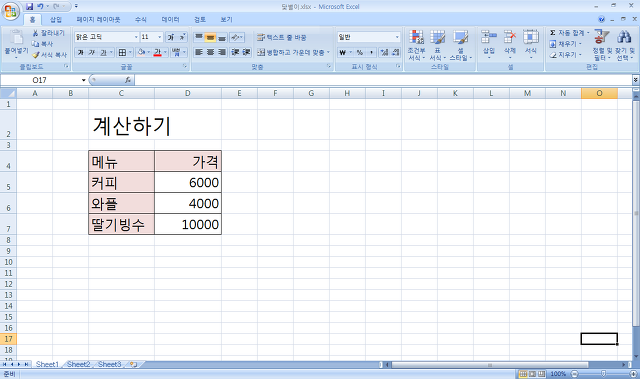
Task: Activate the format painter (서식 복사)
Action: click(49, 54)
